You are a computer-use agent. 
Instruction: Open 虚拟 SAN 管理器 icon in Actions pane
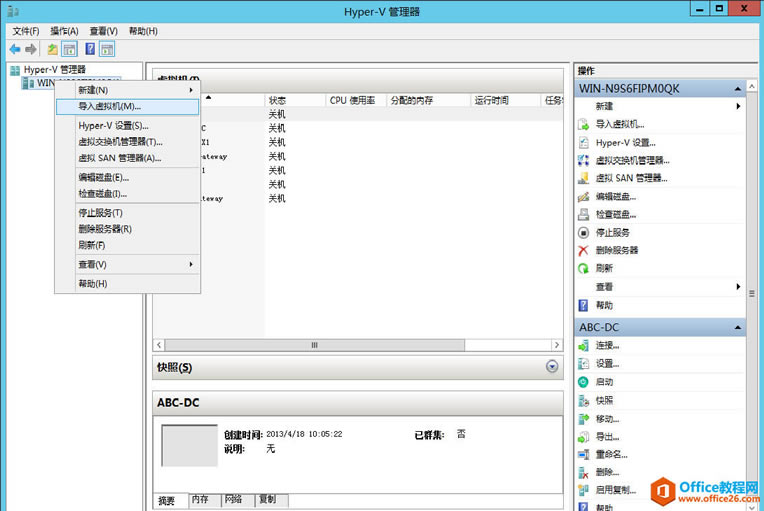point(583,178)
